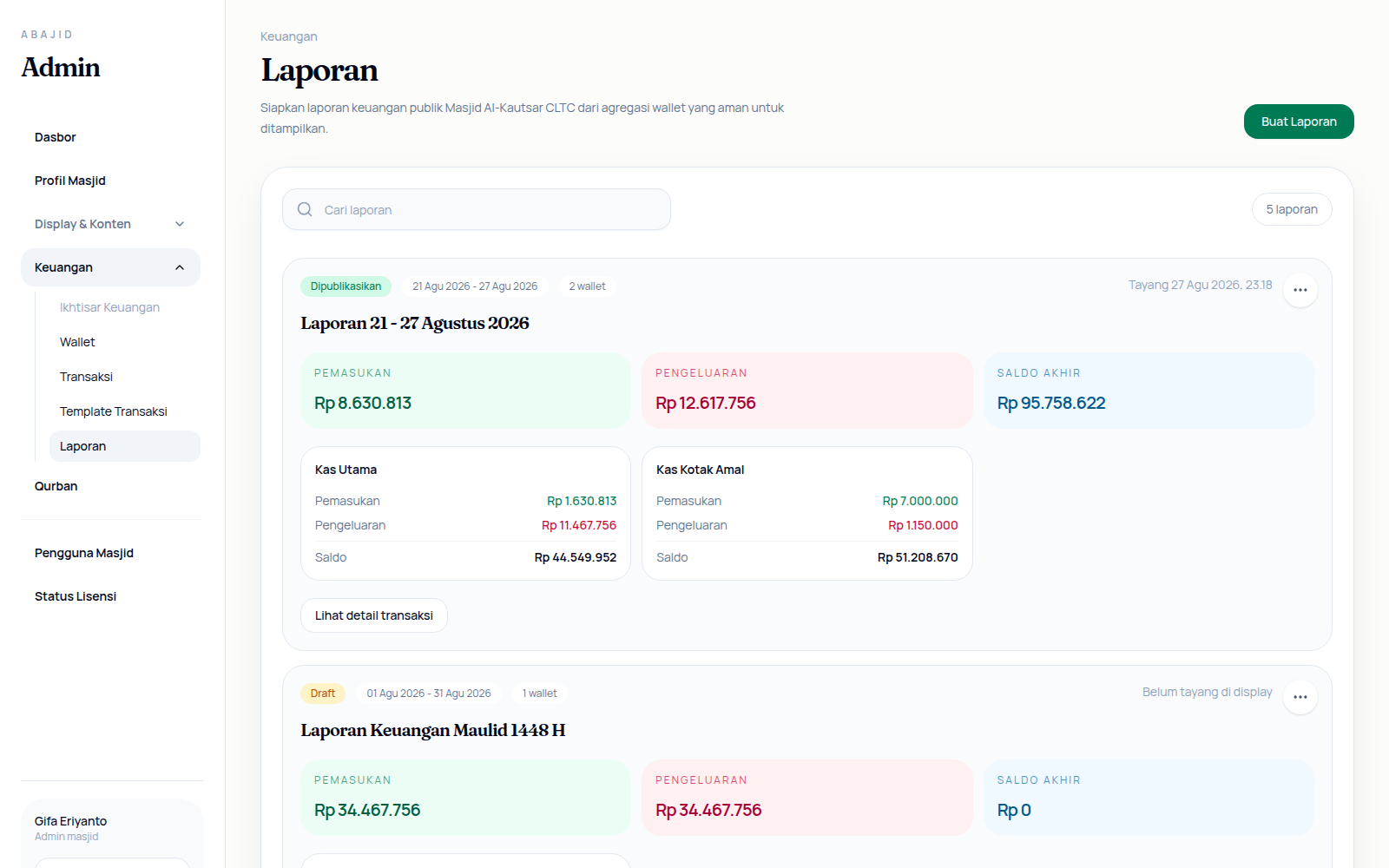Image resolution: width=1389 pixels, height=868 pixels.
Task: Select the Keuangan menu item
Action: pos(110,267)
